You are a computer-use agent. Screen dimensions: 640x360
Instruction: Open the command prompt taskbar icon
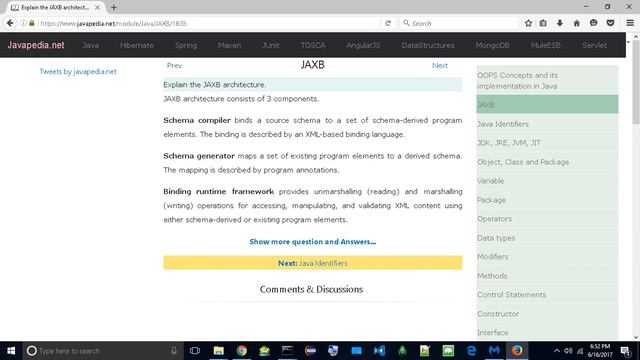tap(287, 351)
